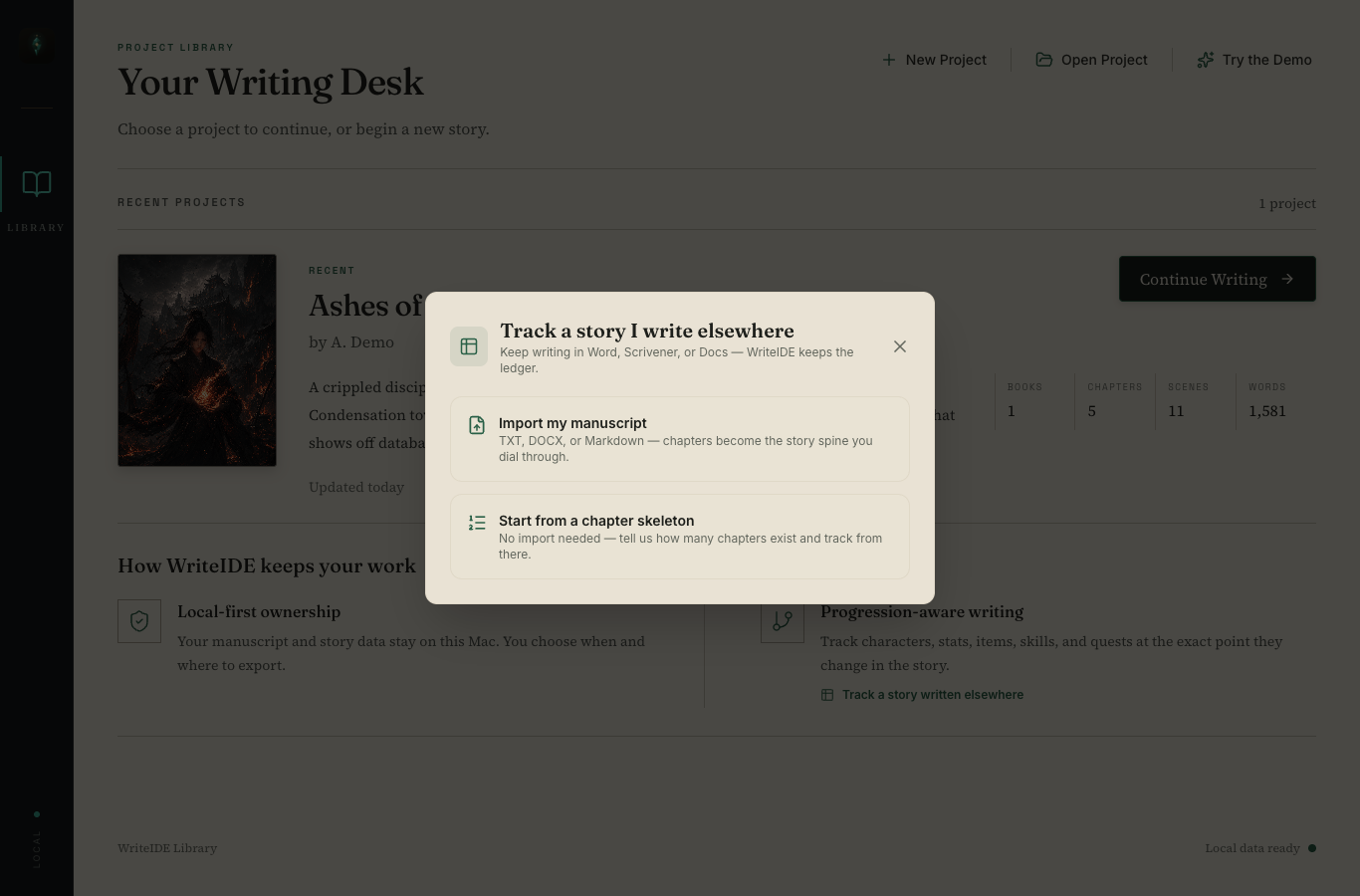Click Open Project in the header
The image size is (1360, 896).
(1092, 60)
